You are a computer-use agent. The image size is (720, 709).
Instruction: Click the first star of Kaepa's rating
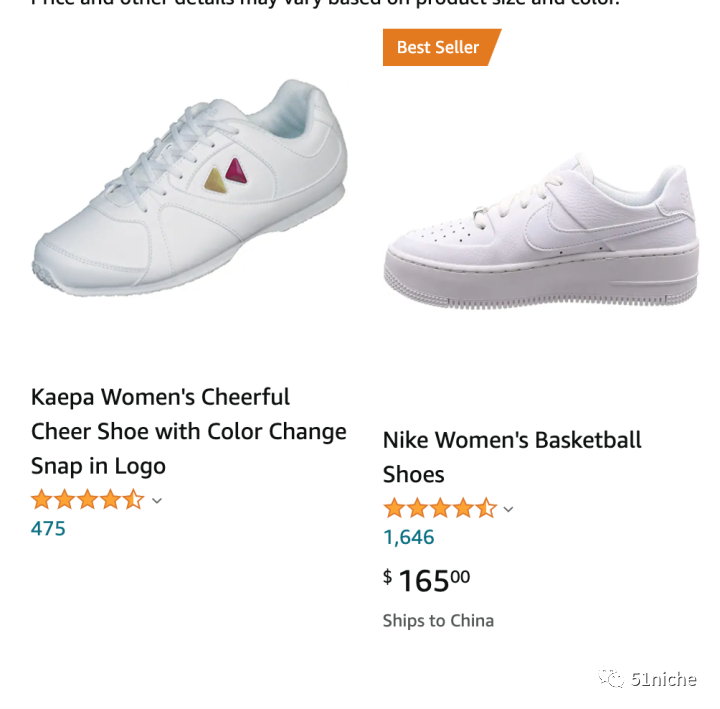(x=41, y=500)
